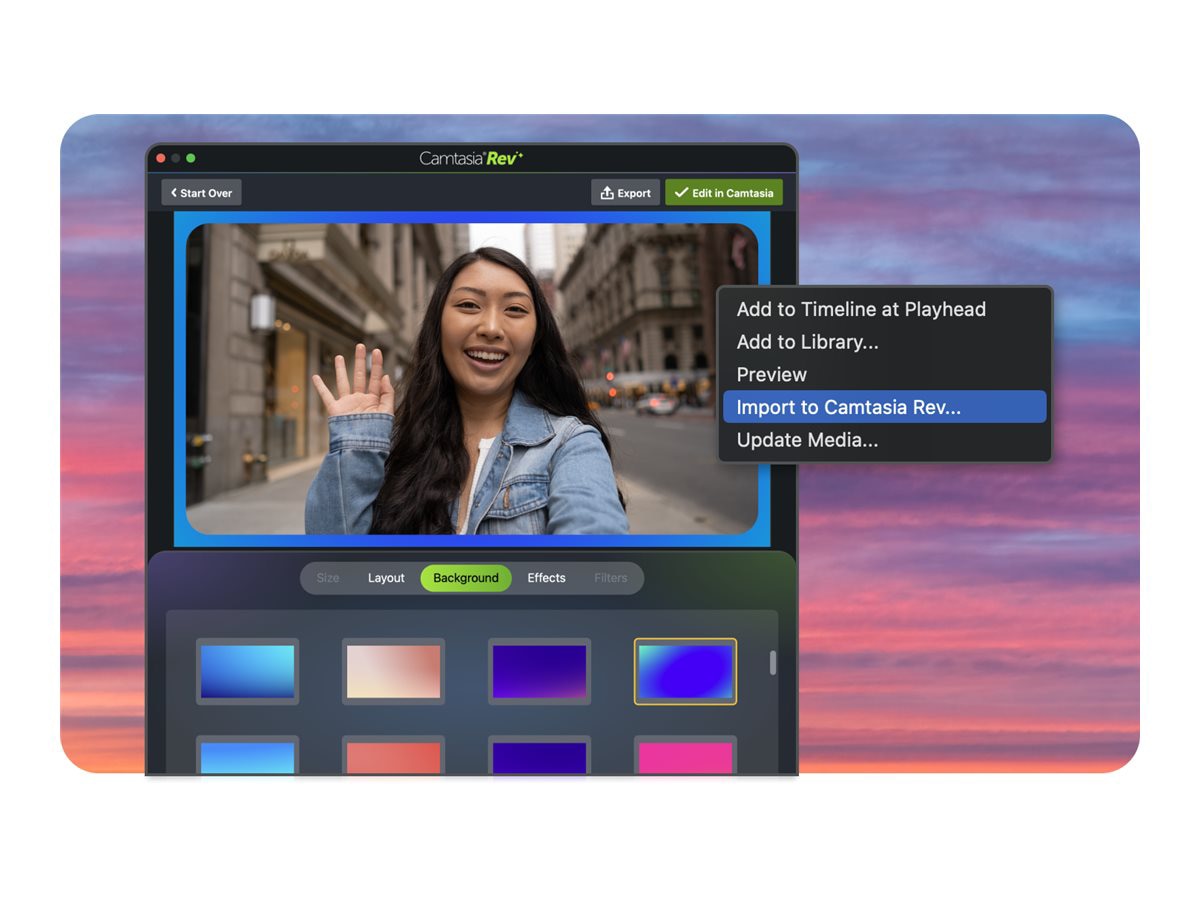
Task: Click the Size tab
Action: 327,578
